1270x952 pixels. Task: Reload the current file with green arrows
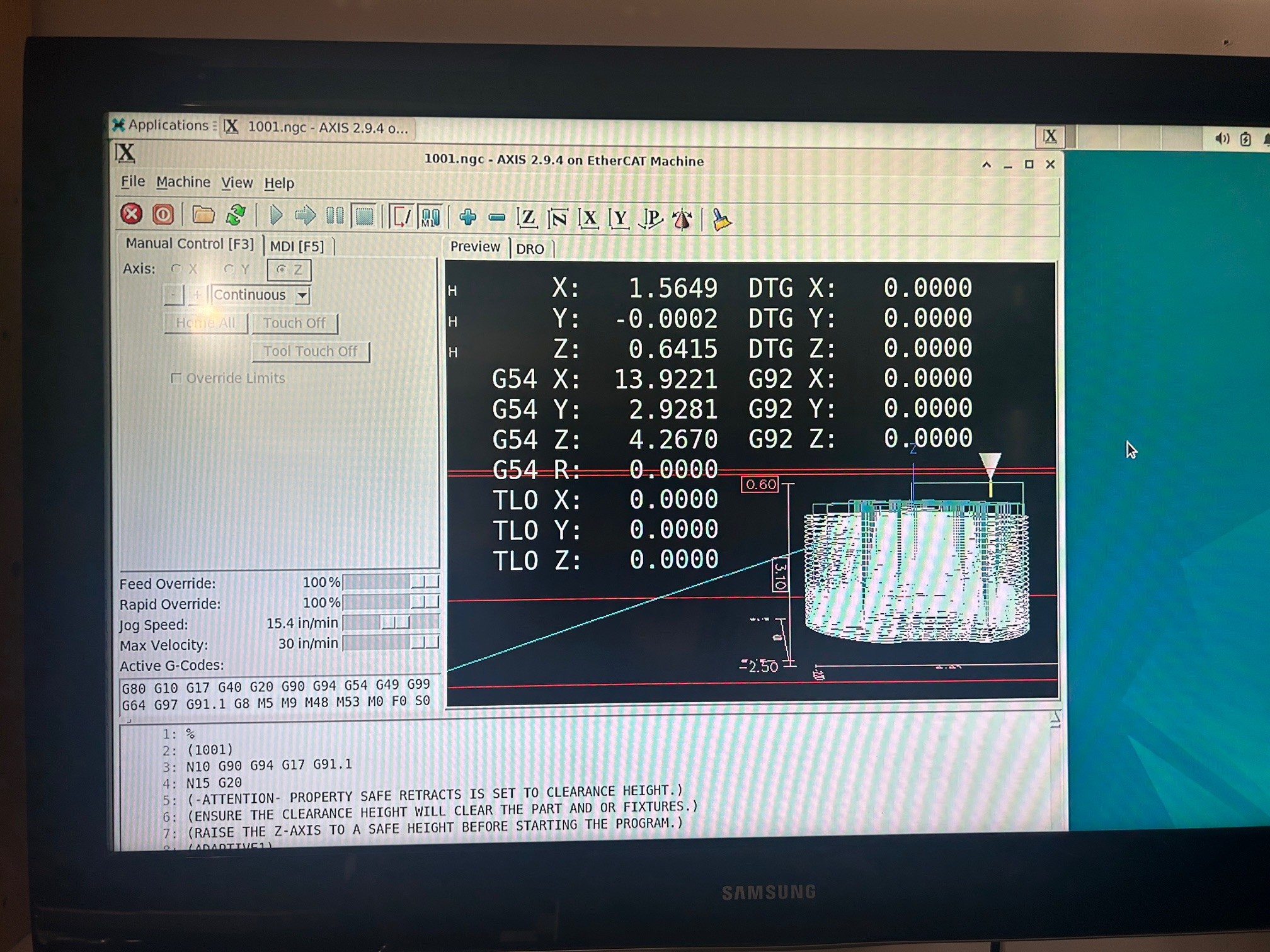pos(236,215)
